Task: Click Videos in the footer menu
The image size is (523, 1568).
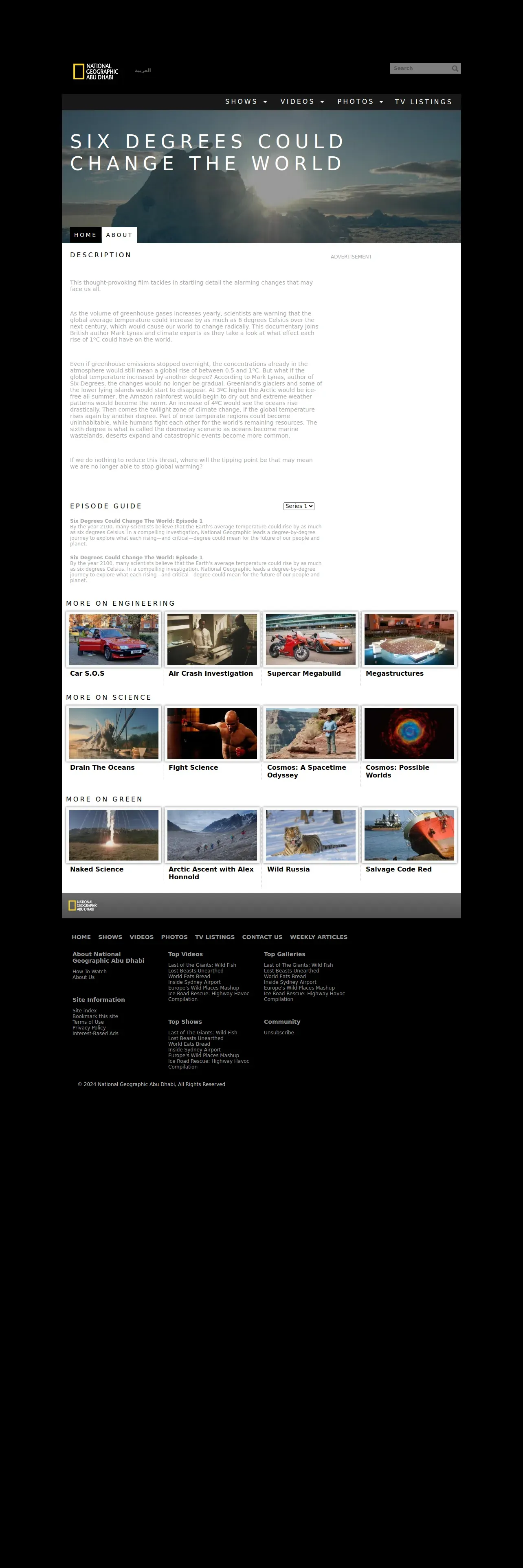Action: [x=141, y=937]
